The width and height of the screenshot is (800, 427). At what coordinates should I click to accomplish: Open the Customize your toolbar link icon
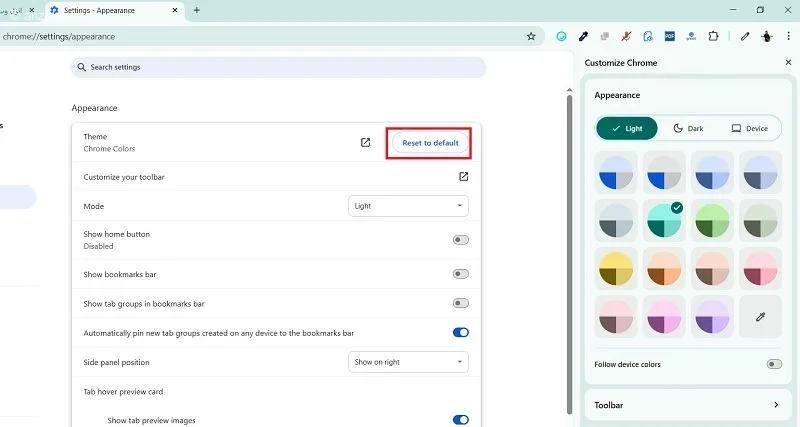(463, 177)
